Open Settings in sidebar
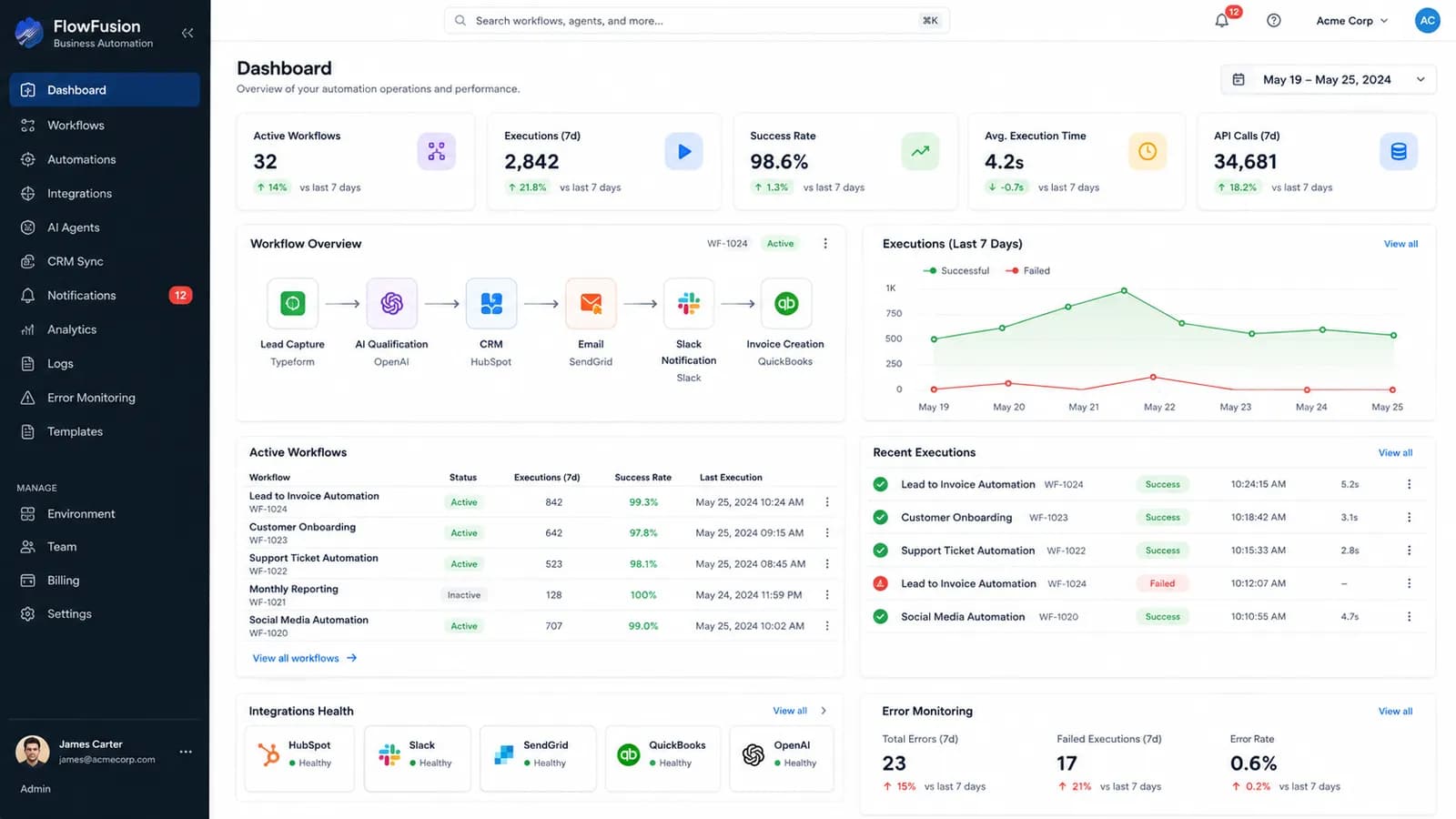The height and width of the screenshot is (819, 1456). [x=105, y=613]
